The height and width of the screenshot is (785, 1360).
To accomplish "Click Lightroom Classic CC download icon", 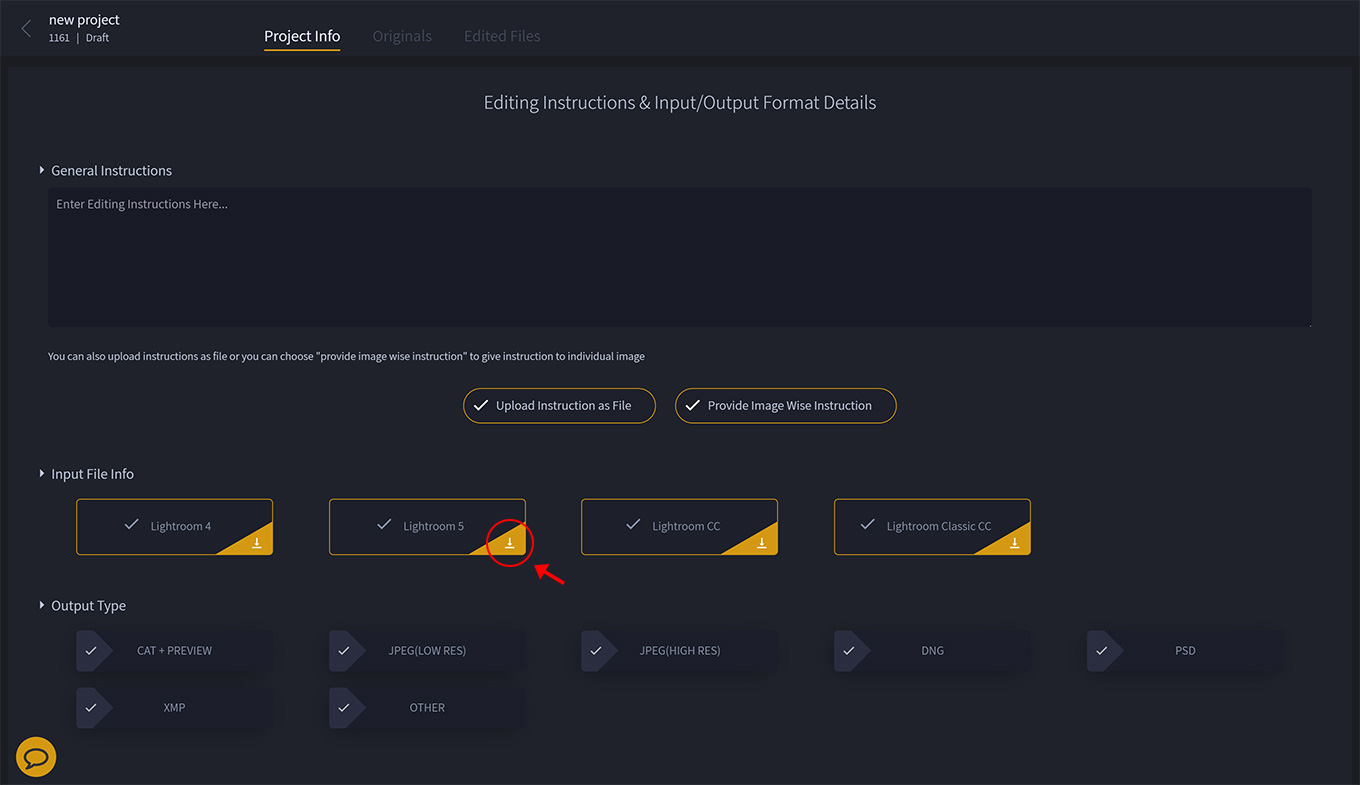I will (x=1014, y=543).
